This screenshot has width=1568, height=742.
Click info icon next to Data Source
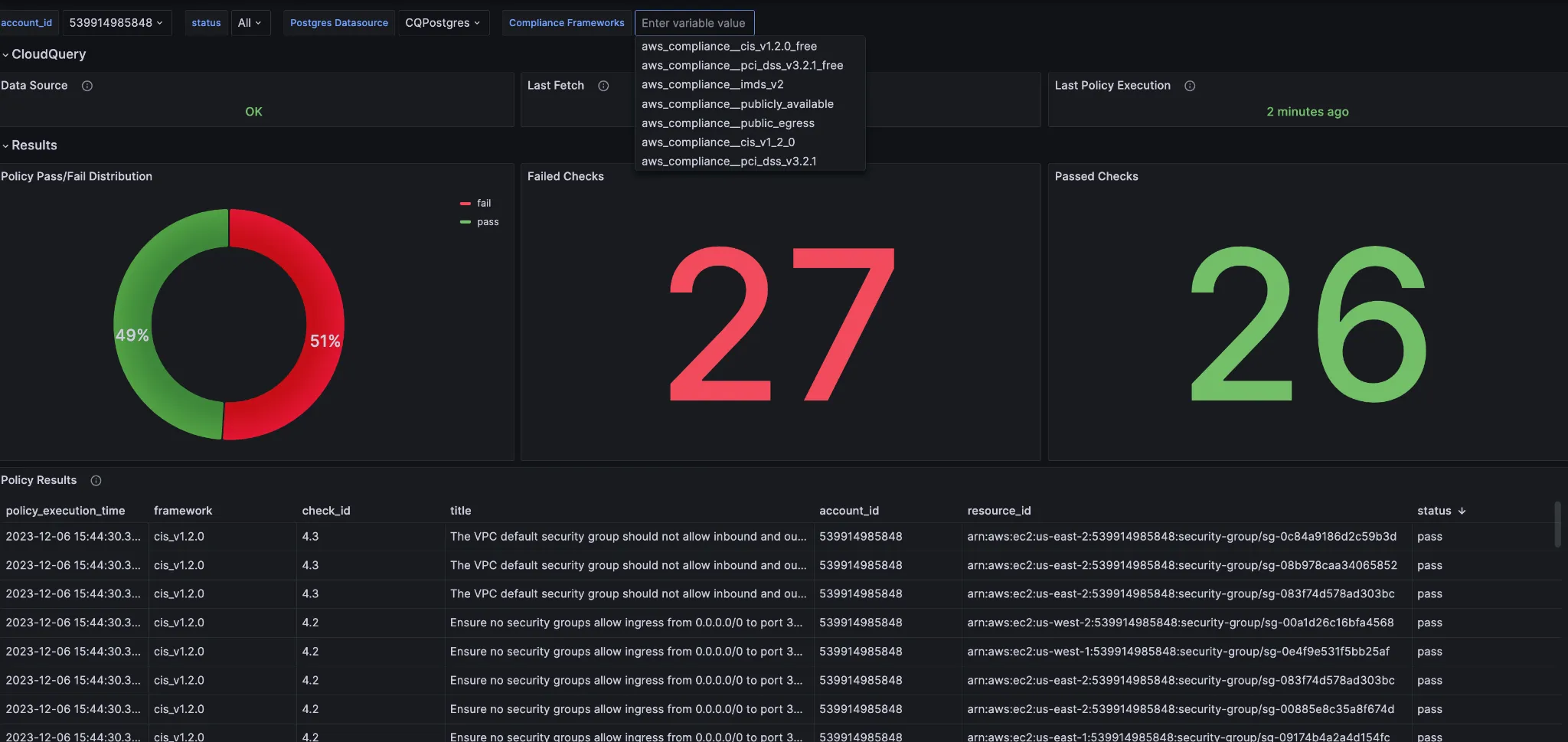[x=87, y=86]
